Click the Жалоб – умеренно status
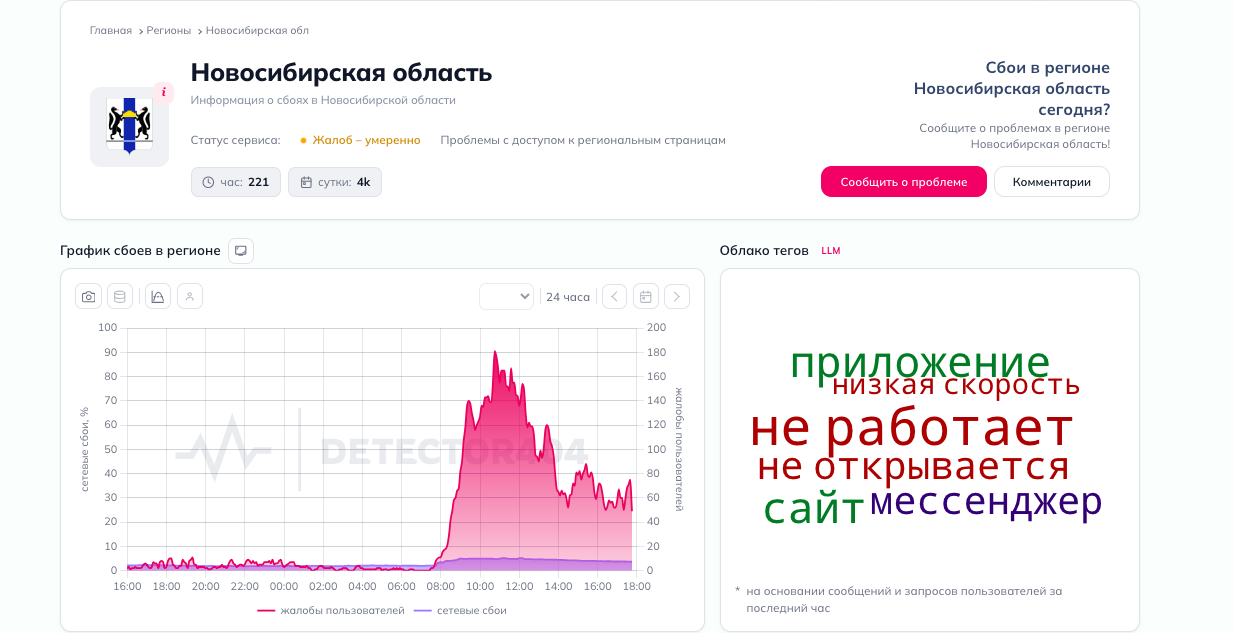The width and height of the screenshot is (1233, 633). tap(360, 140)
